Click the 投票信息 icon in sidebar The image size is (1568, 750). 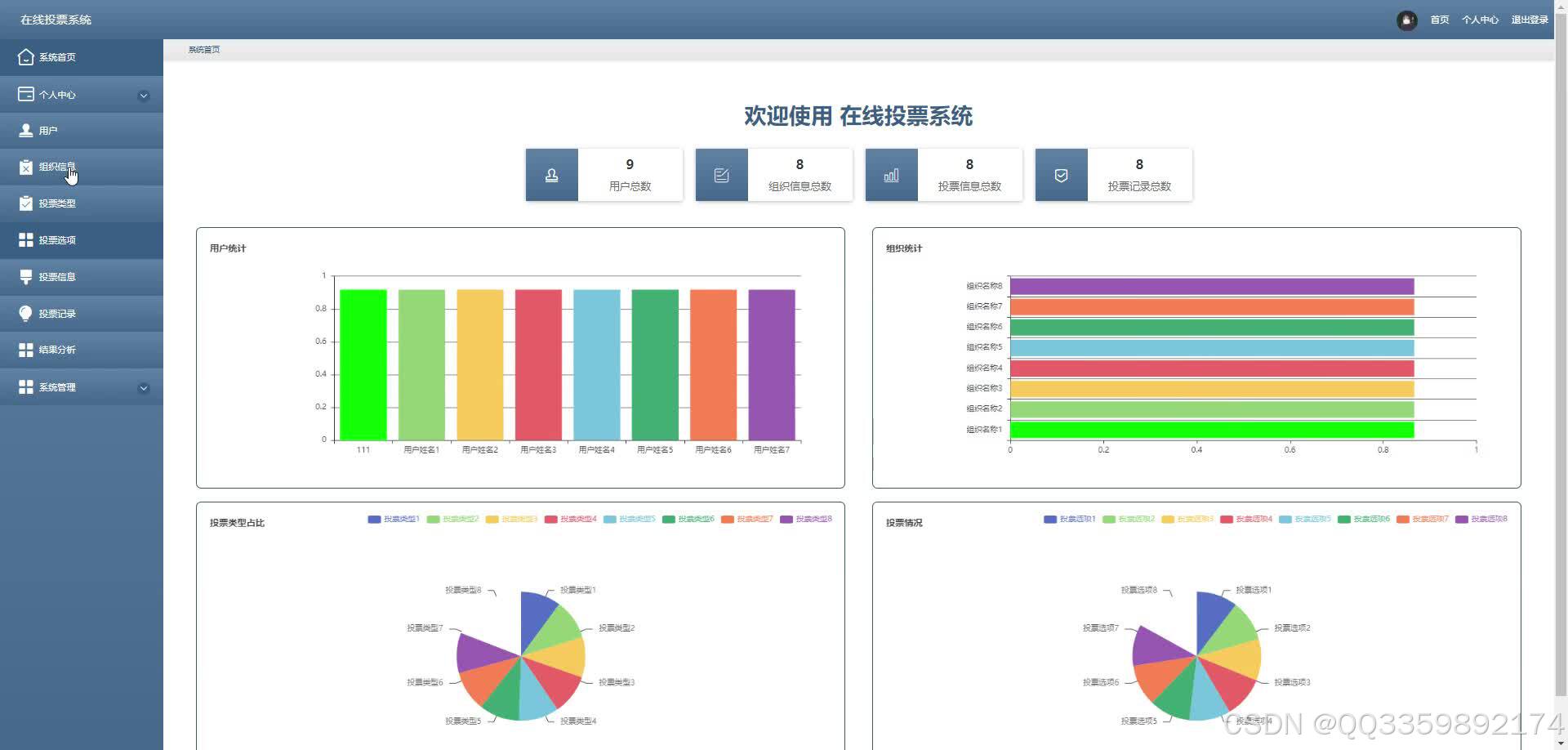(26, 277)
